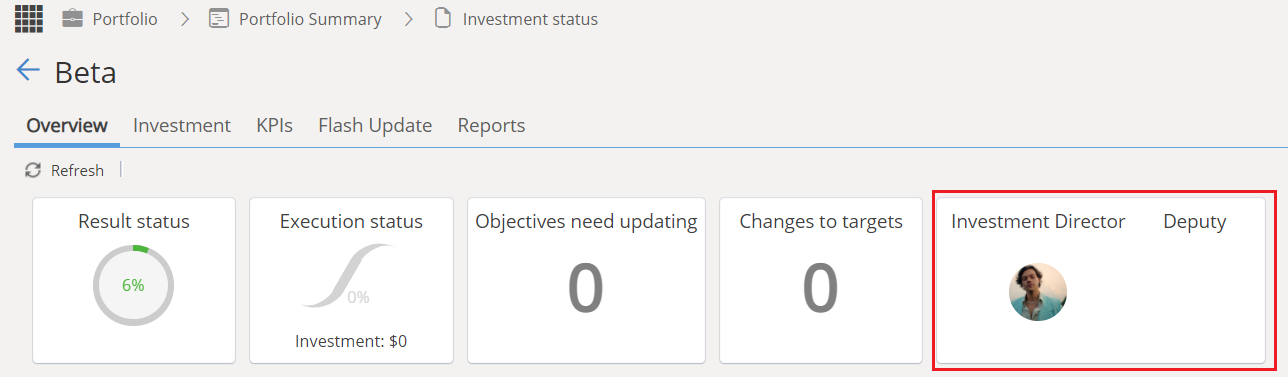Click the Refresh circular arrows icon

click(x=33, y=170)
